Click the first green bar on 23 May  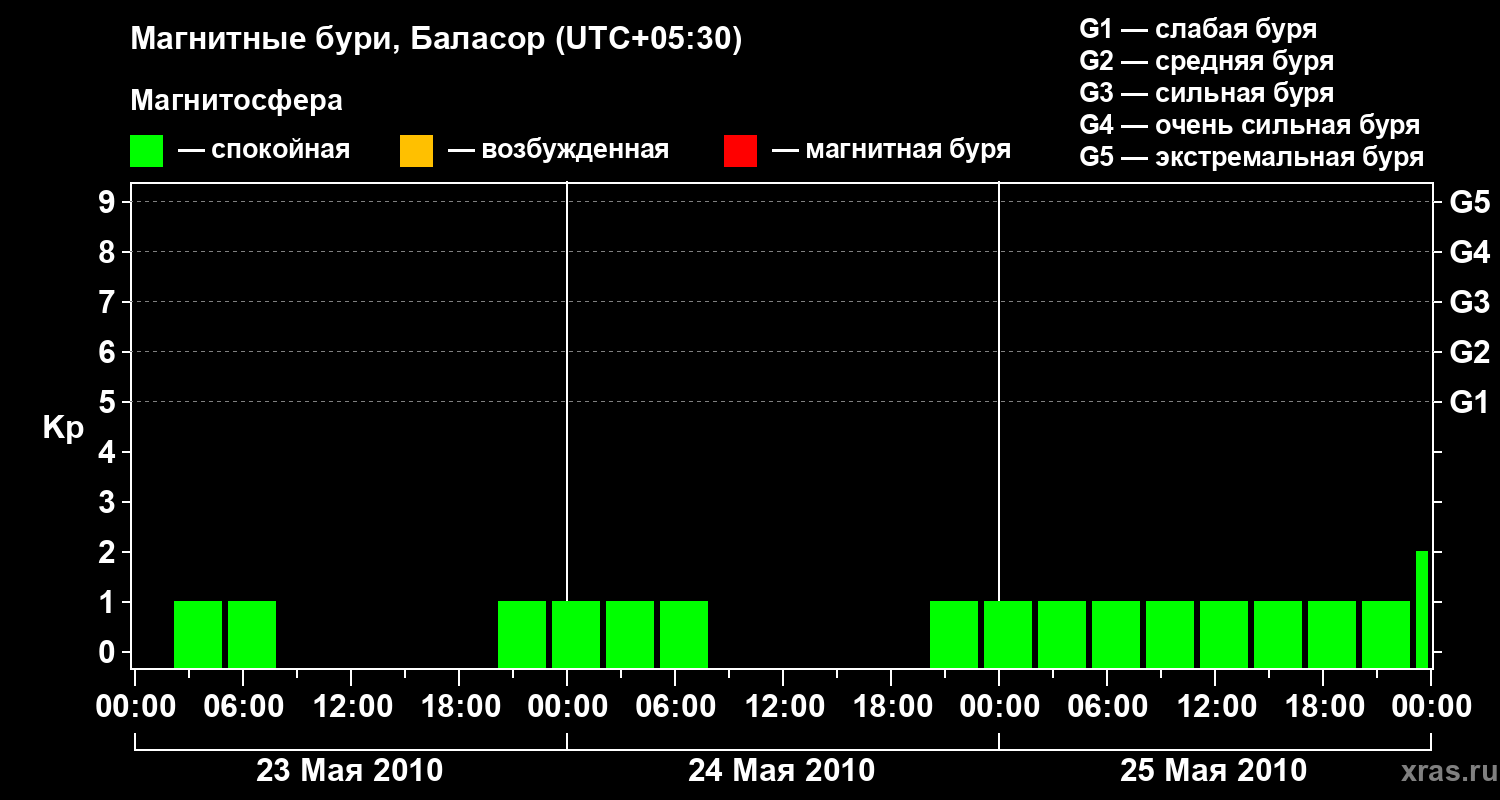point(198,634)
